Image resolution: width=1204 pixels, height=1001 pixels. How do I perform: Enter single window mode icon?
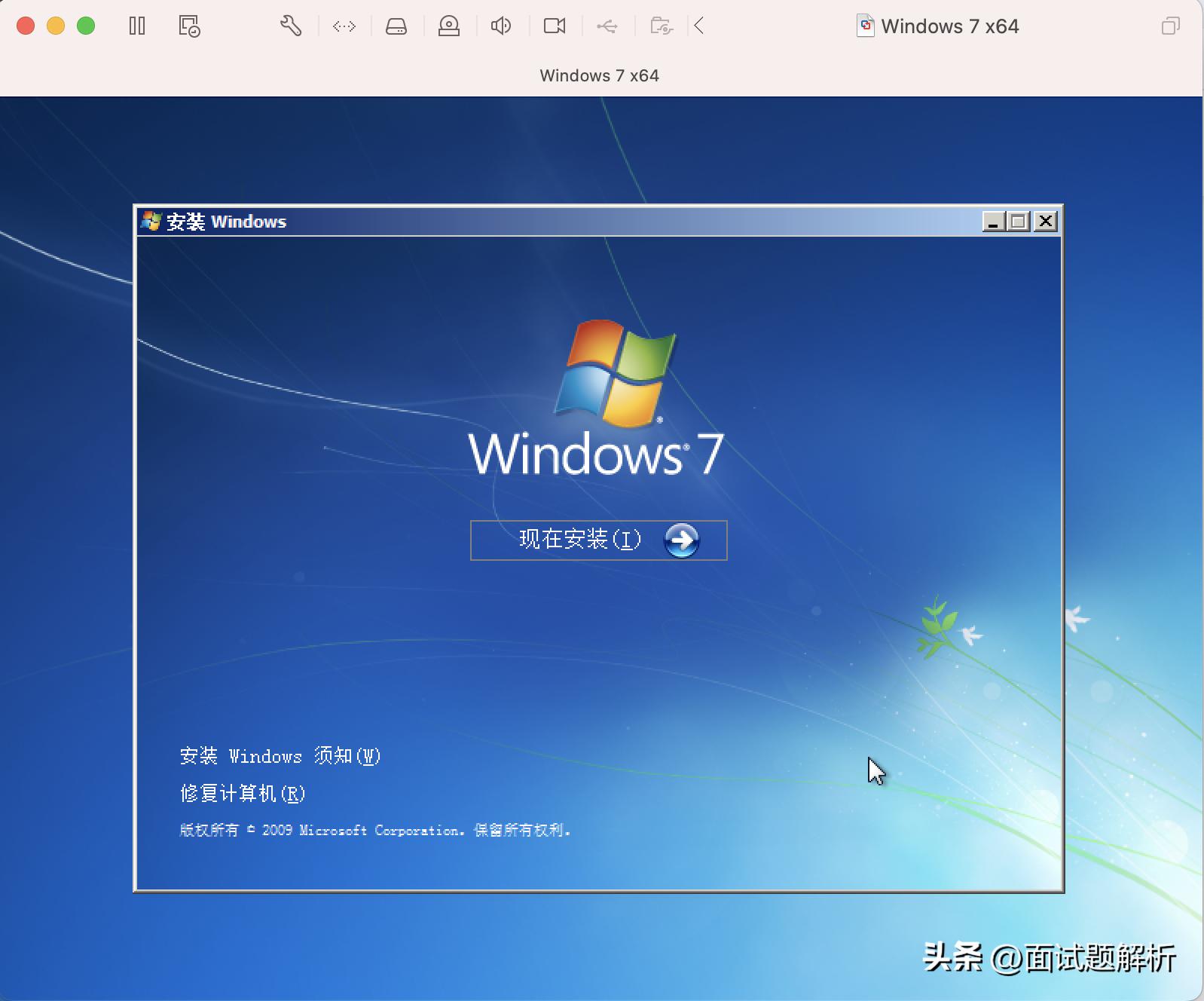(1171, 26)
